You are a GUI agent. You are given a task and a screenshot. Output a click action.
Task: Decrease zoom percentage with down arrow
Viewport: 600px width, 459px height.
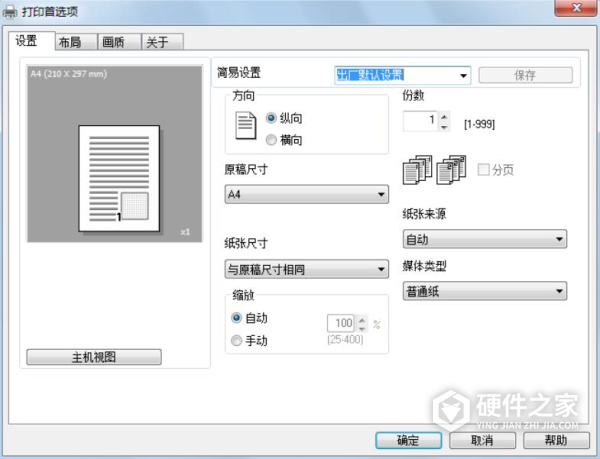(362, 328)
